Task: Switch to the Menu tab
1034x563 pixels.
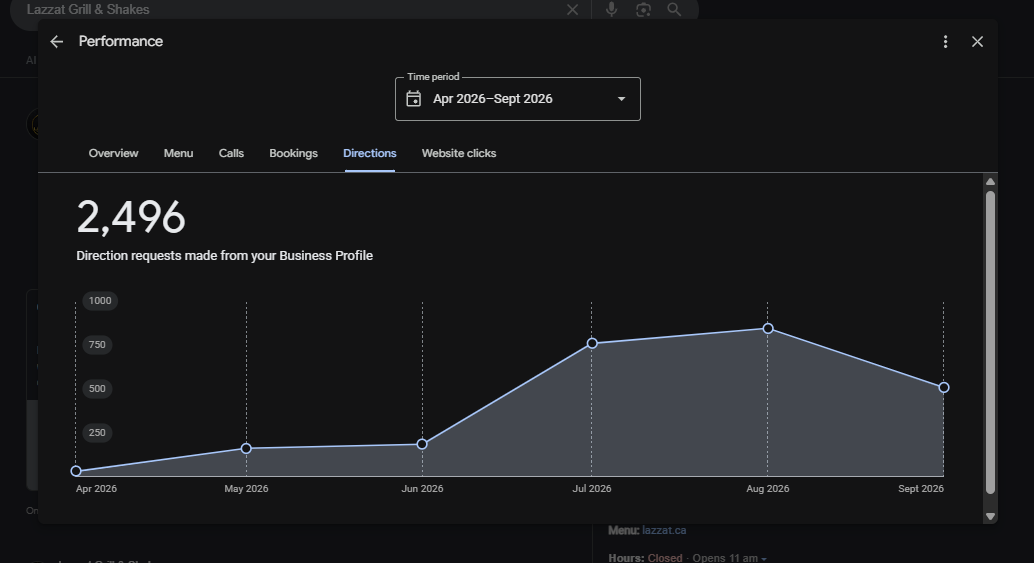Action: point(178,153)
